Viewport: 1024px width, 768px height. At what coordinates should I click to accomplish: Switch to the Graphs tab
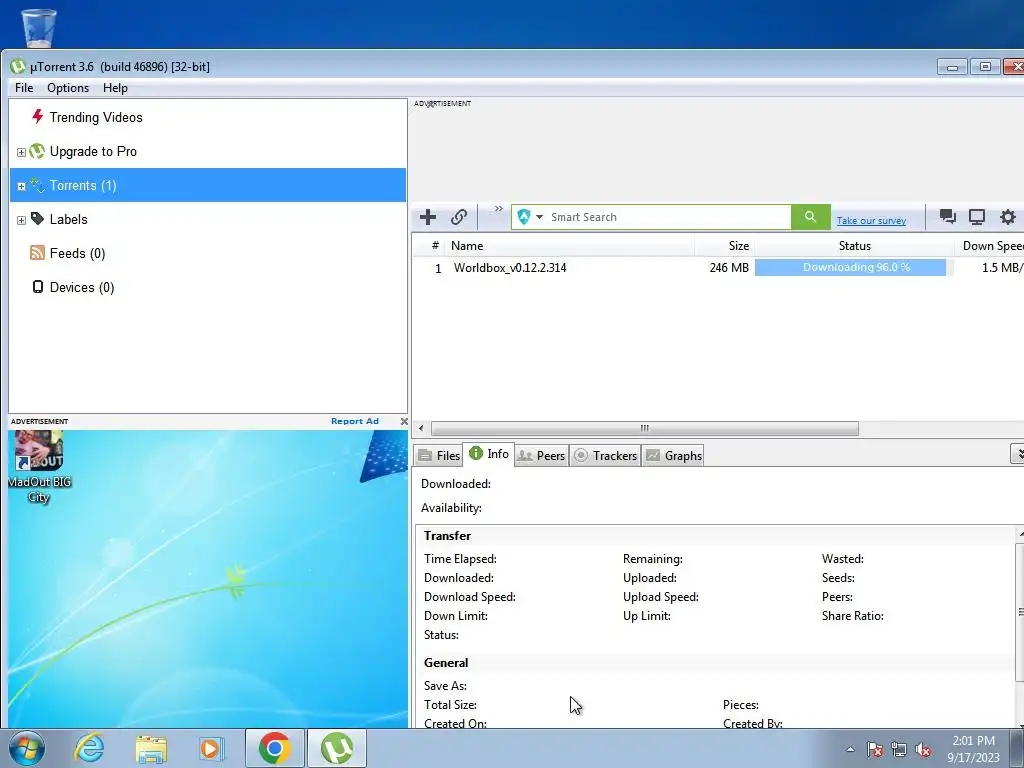(674, 455)
